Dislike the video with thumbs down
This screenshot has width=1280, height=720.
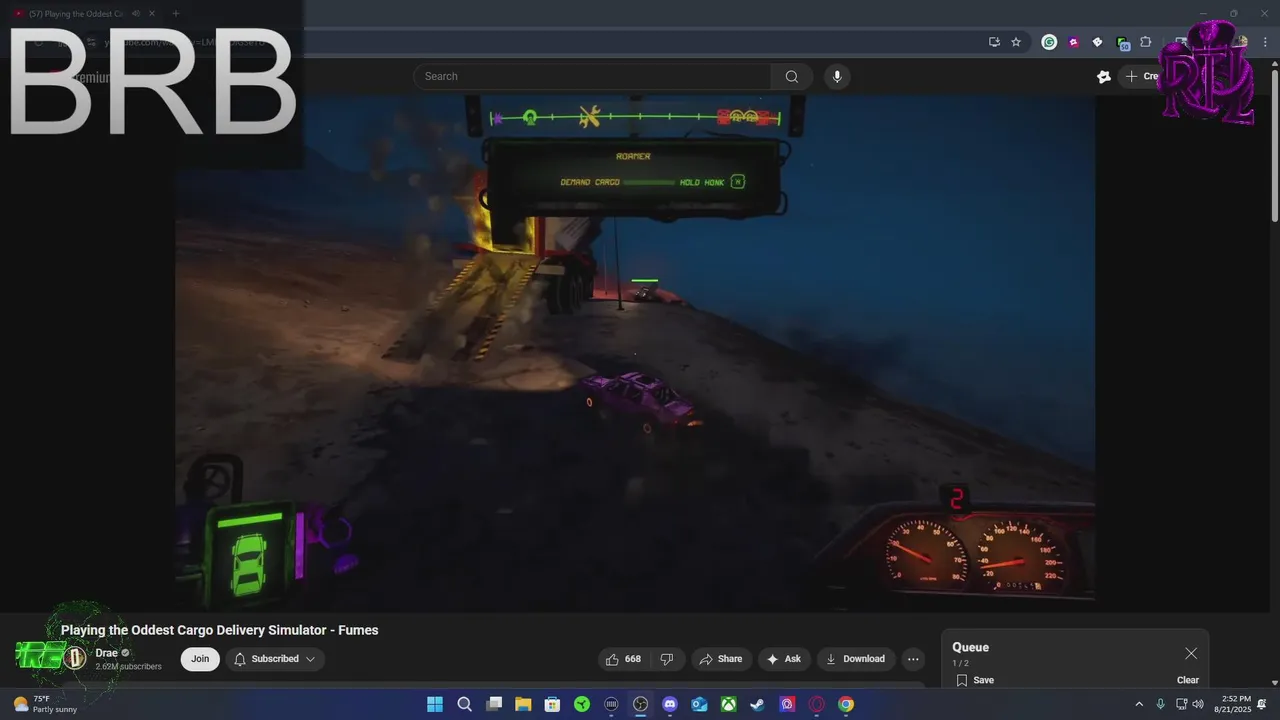point(667,659)
